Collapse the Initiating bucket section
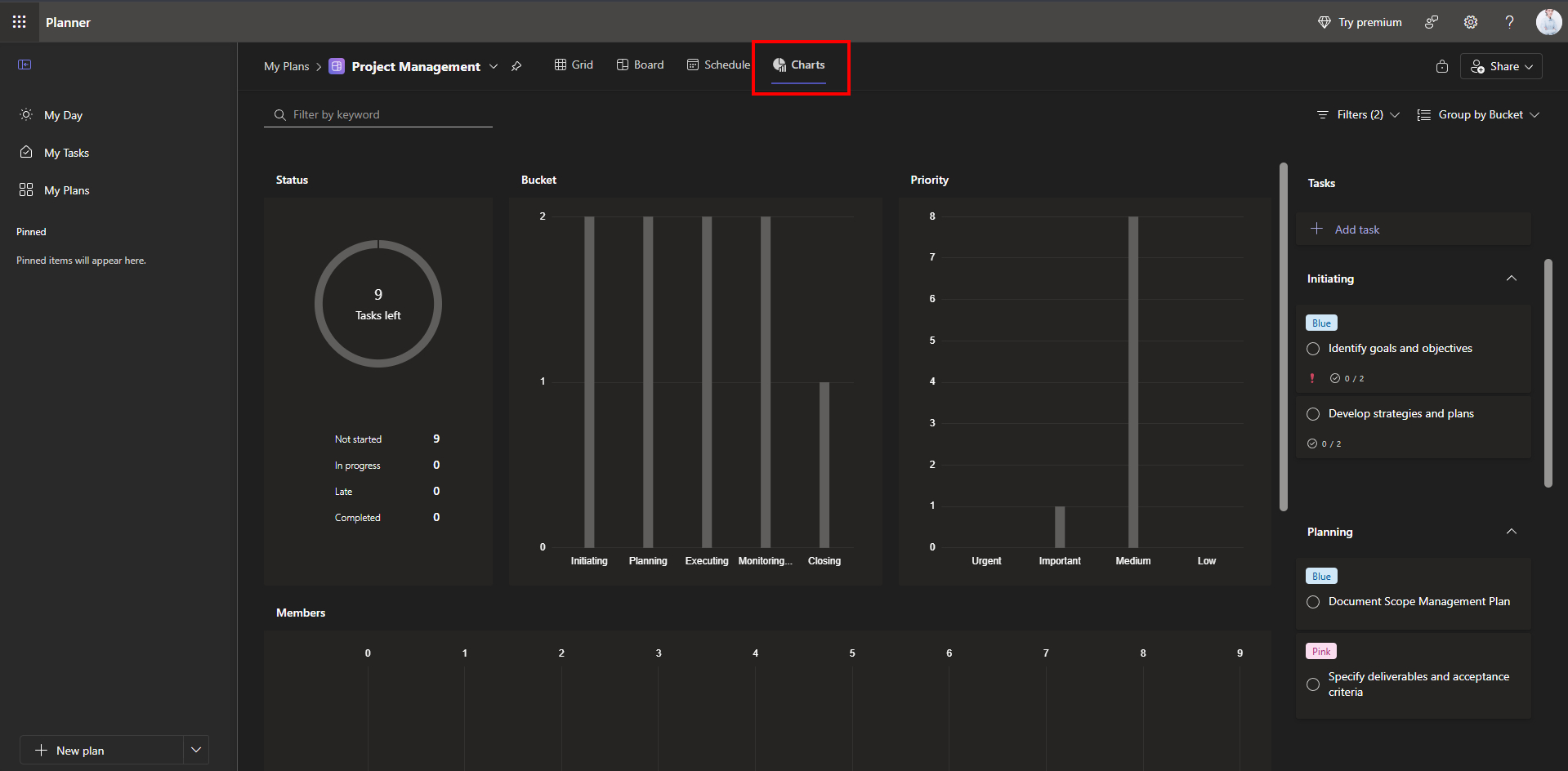Image resolution: width=1568 pixels, height=771 pixels. click(1512, 279)
